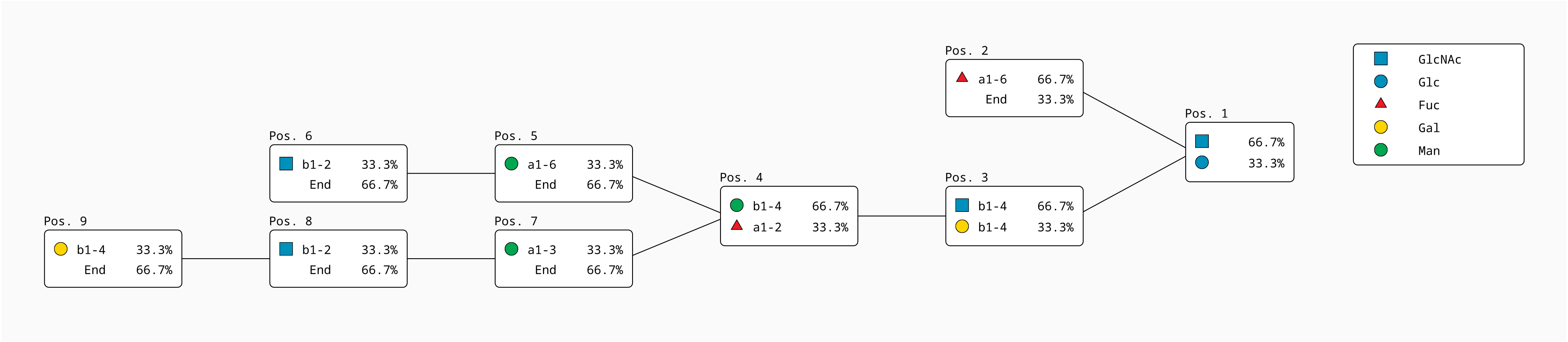Select the yellow Gal circle in Pos. 3
The width and height of the screenshot is (1568, 342).
[x=962, y=226]
